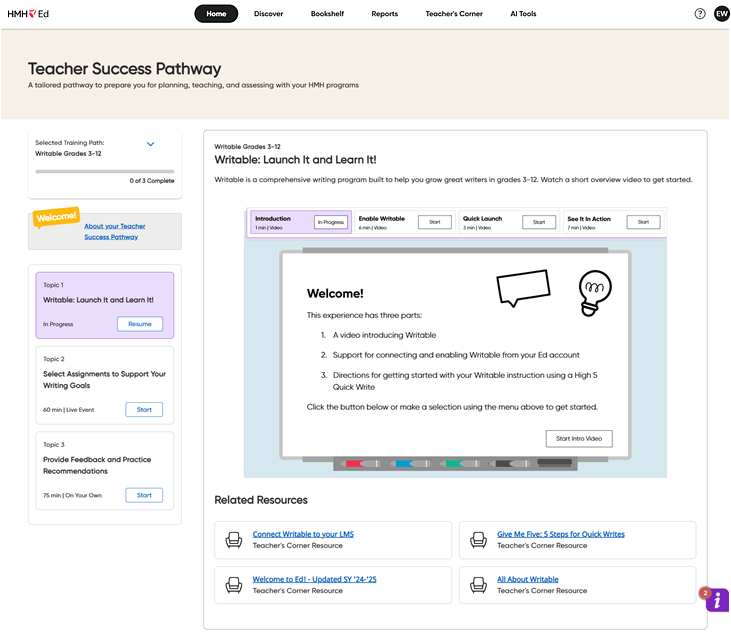Open Teacher's Corner in navigation
Screen dimensions: 731x640
(454, 14)
